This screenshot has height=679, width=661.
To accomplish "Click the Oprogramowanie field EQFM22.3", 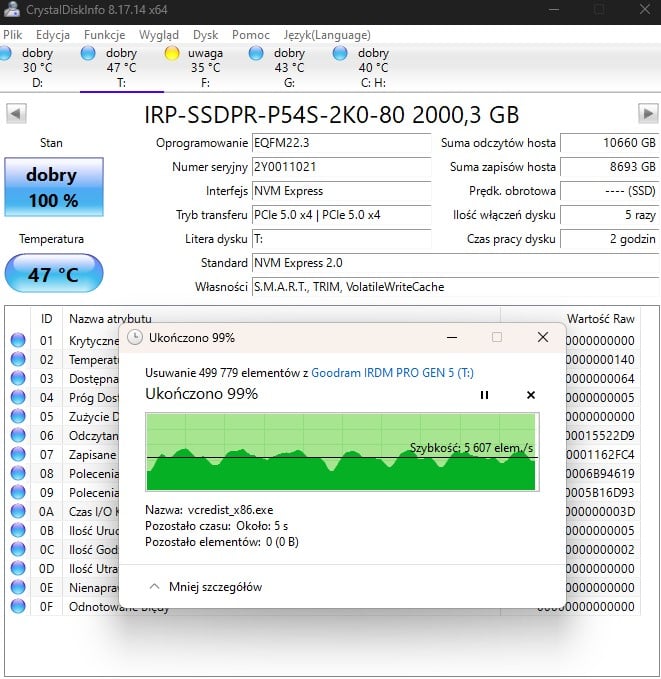I will pyautogui.click(x=341, y=143).
